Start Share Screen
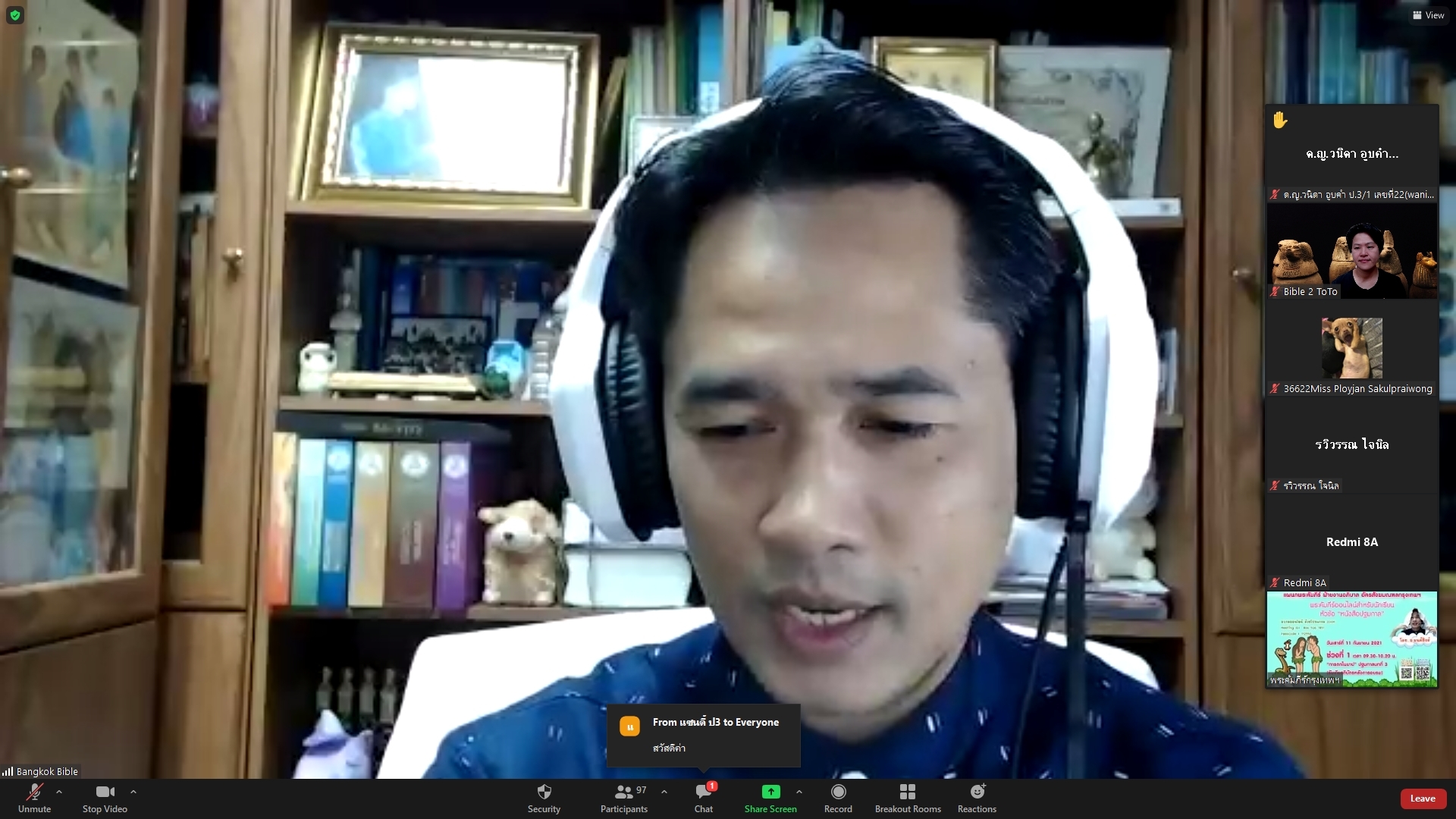Screen dimensions: 1456x819 tap(770, 799)
